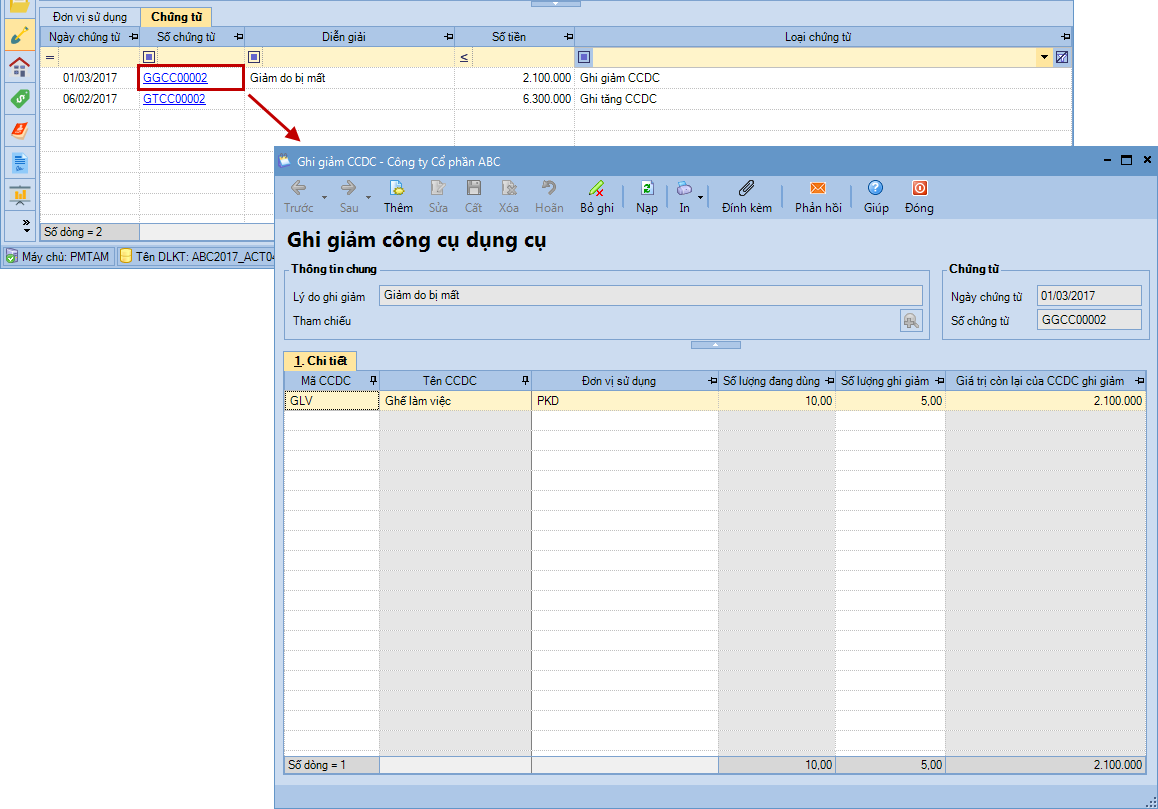Select the 1. Chi tiết tab
The image size is (1158, 809).
(x=320, y=361)
